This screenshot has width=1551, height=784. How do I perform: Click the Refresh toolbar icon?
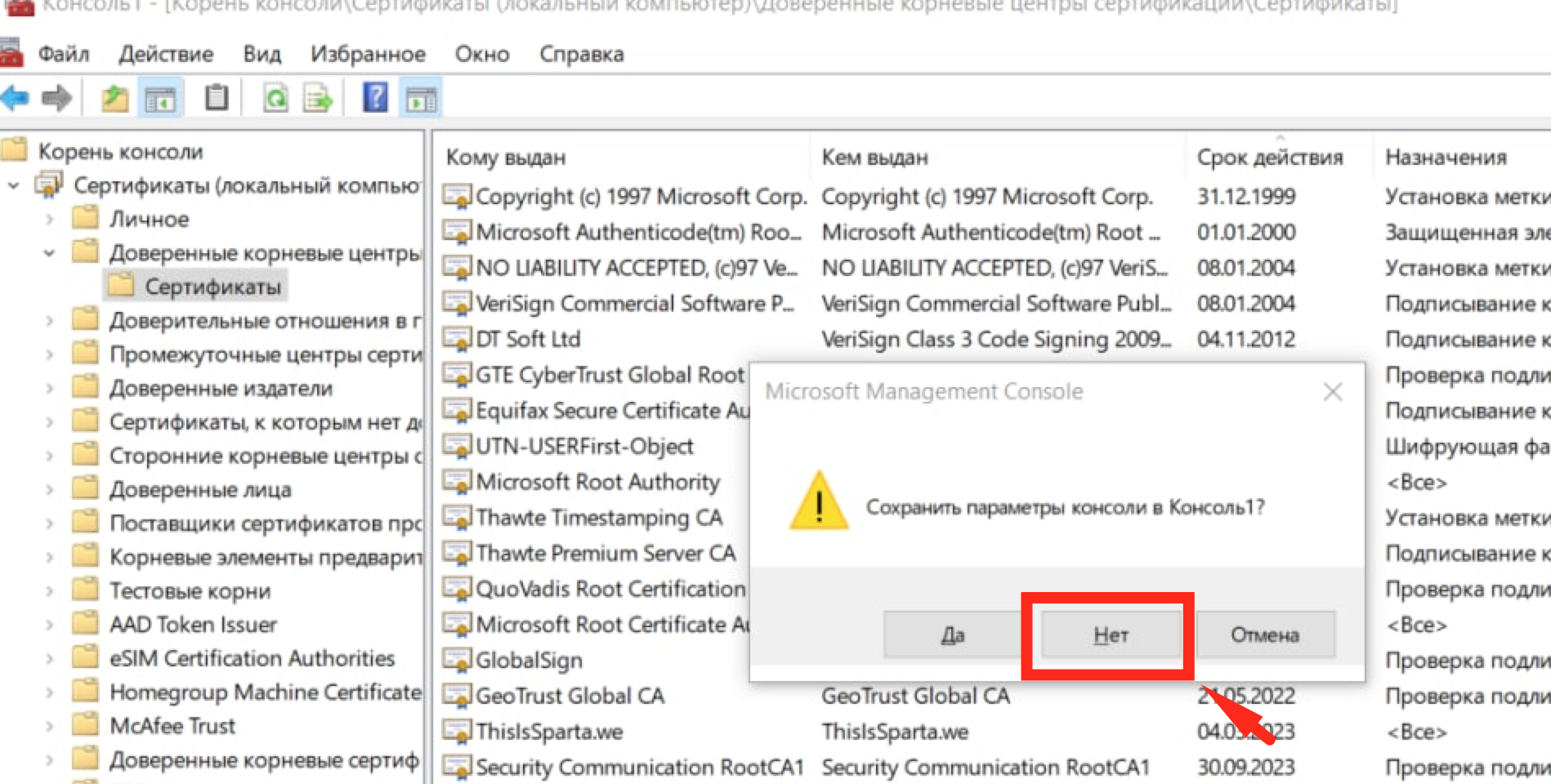pos(276,99)
